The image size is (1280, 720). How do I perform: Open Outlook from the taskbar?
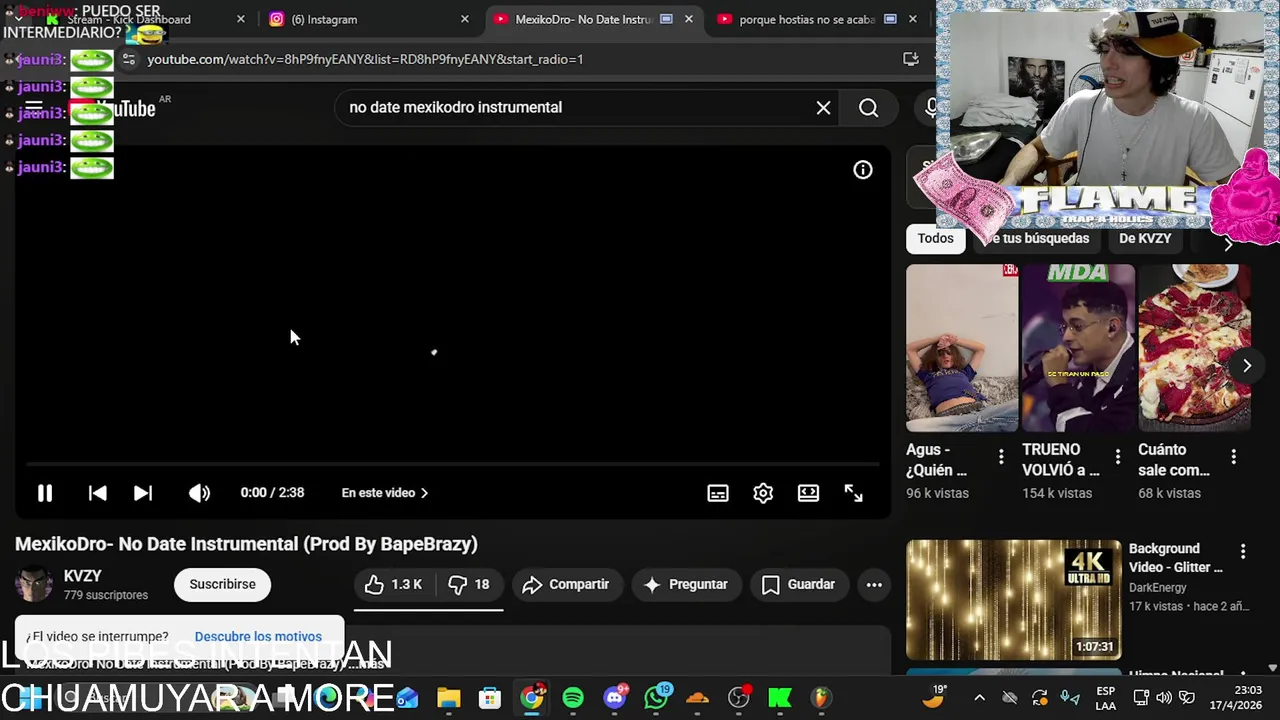coord(407,698)
